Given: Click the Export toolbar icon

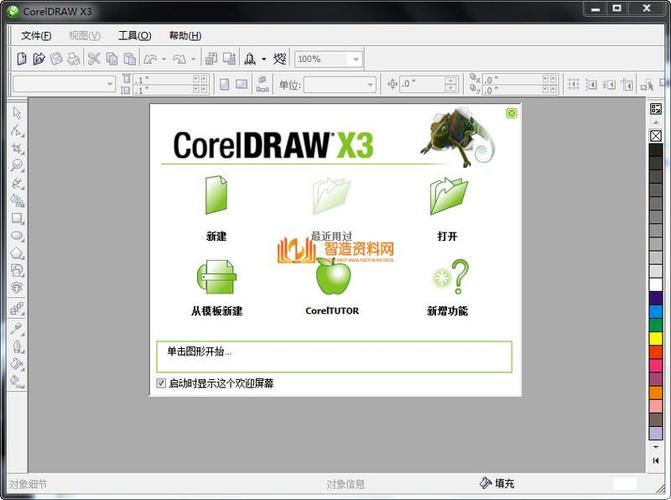Looking at the screenshot, I should (229, 59).
